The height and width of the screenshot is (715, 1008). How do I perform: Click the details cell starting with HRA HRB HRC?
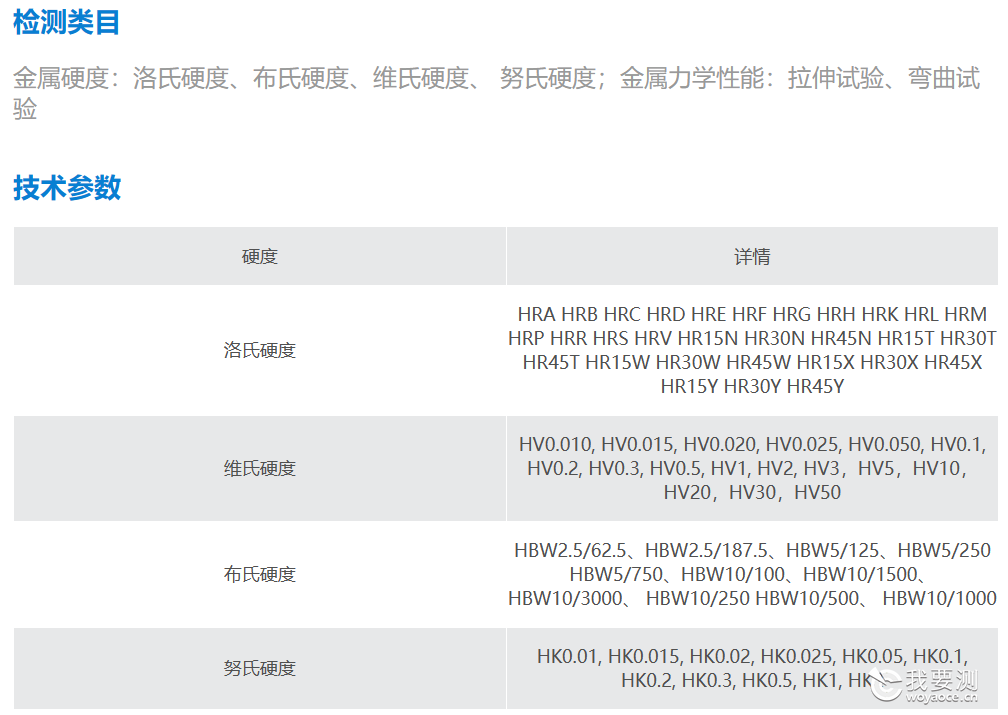pos(752,350)
